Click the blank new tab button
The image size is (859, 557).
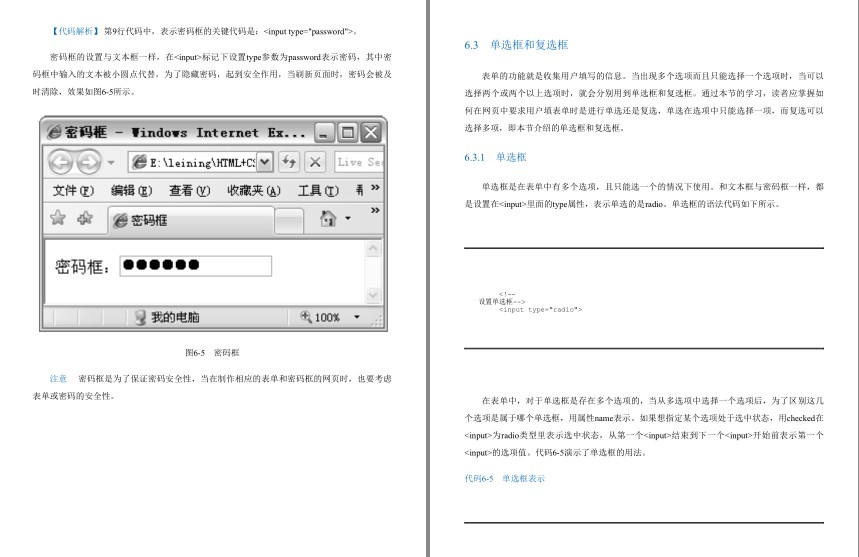(289, 221)
